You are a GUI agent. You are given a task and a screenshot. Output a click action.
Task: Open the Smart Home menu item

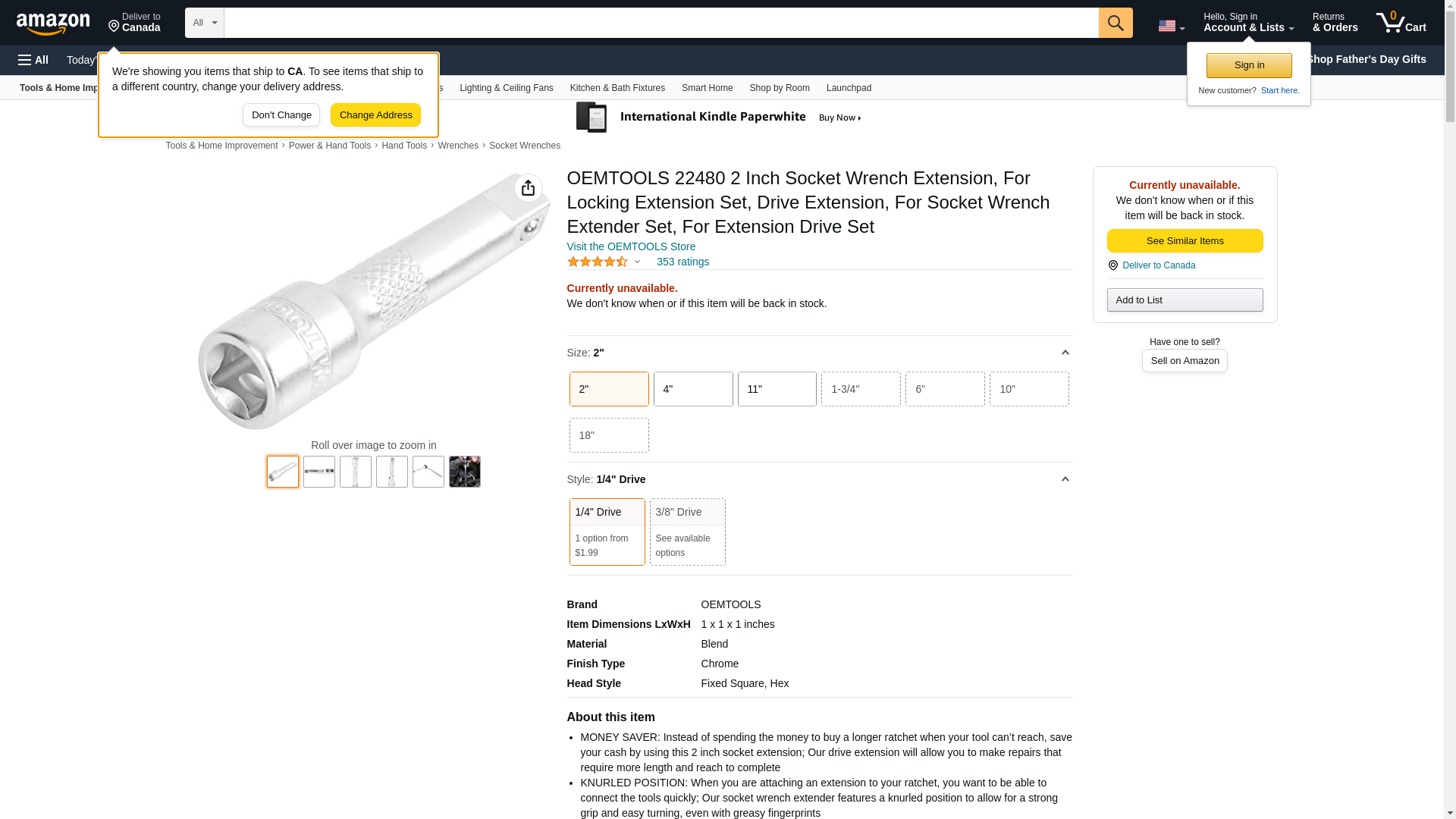point(707,88)
